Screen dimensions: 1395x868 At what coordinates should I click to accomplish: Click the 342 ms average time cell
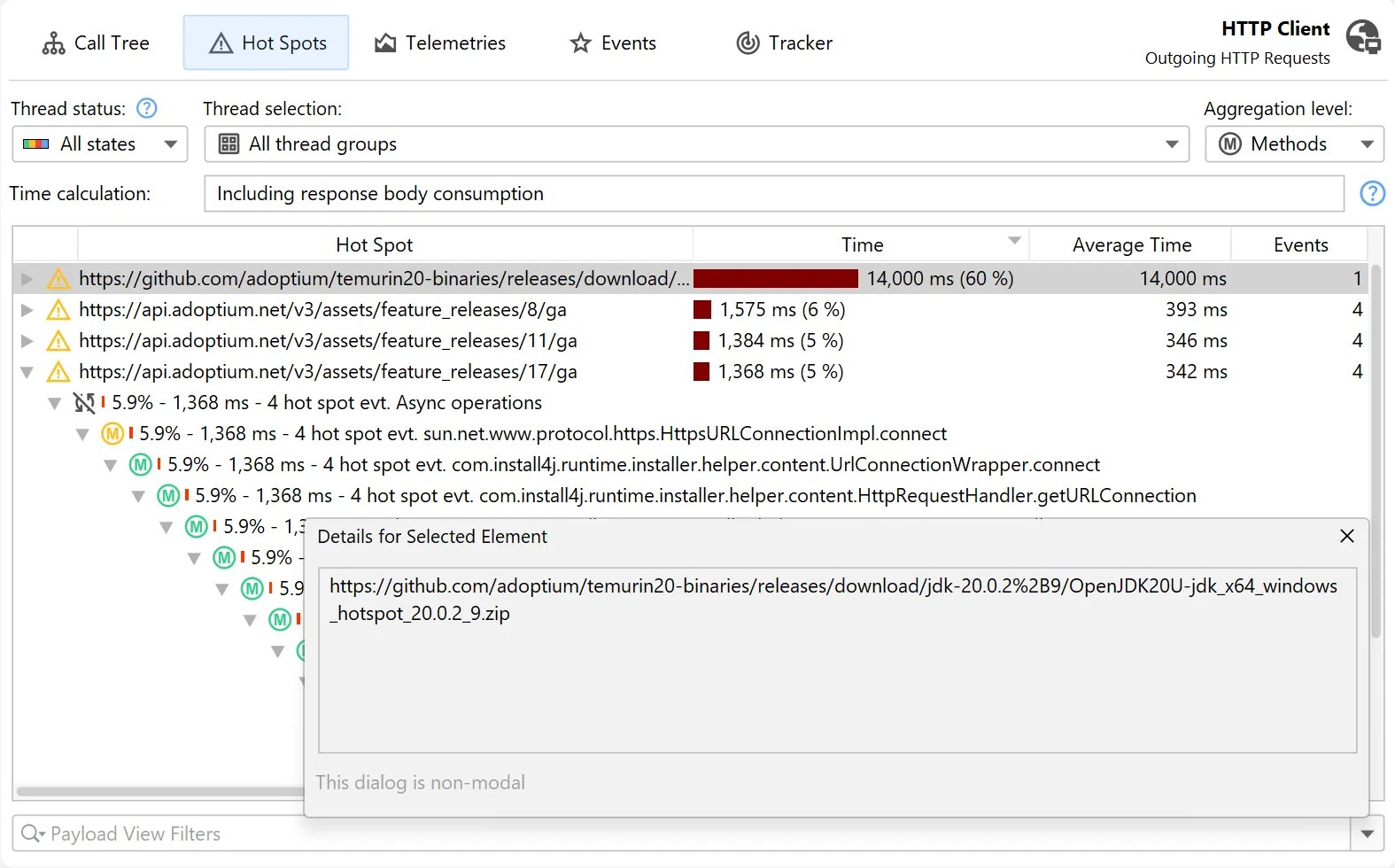pyautogui.click(x=1196, y=372)
